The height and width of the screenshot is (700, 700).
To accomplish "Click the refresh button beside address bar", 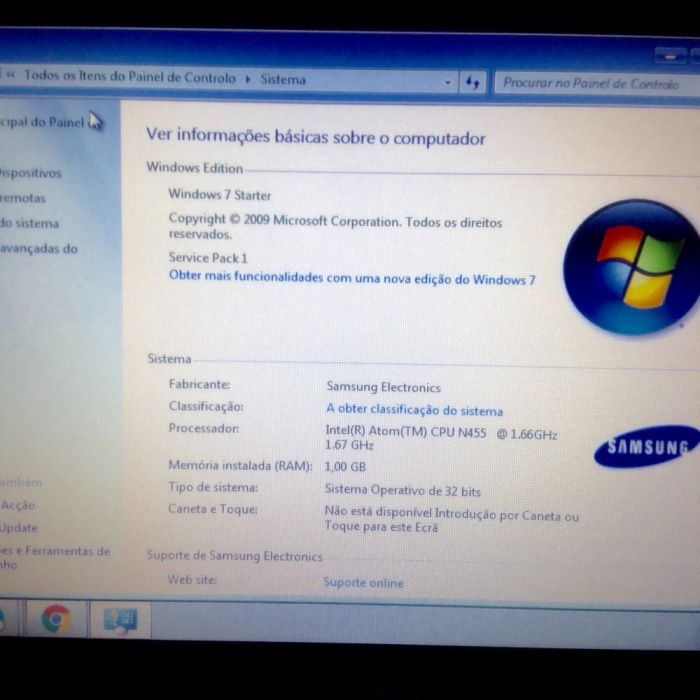I will coord(472,83).
